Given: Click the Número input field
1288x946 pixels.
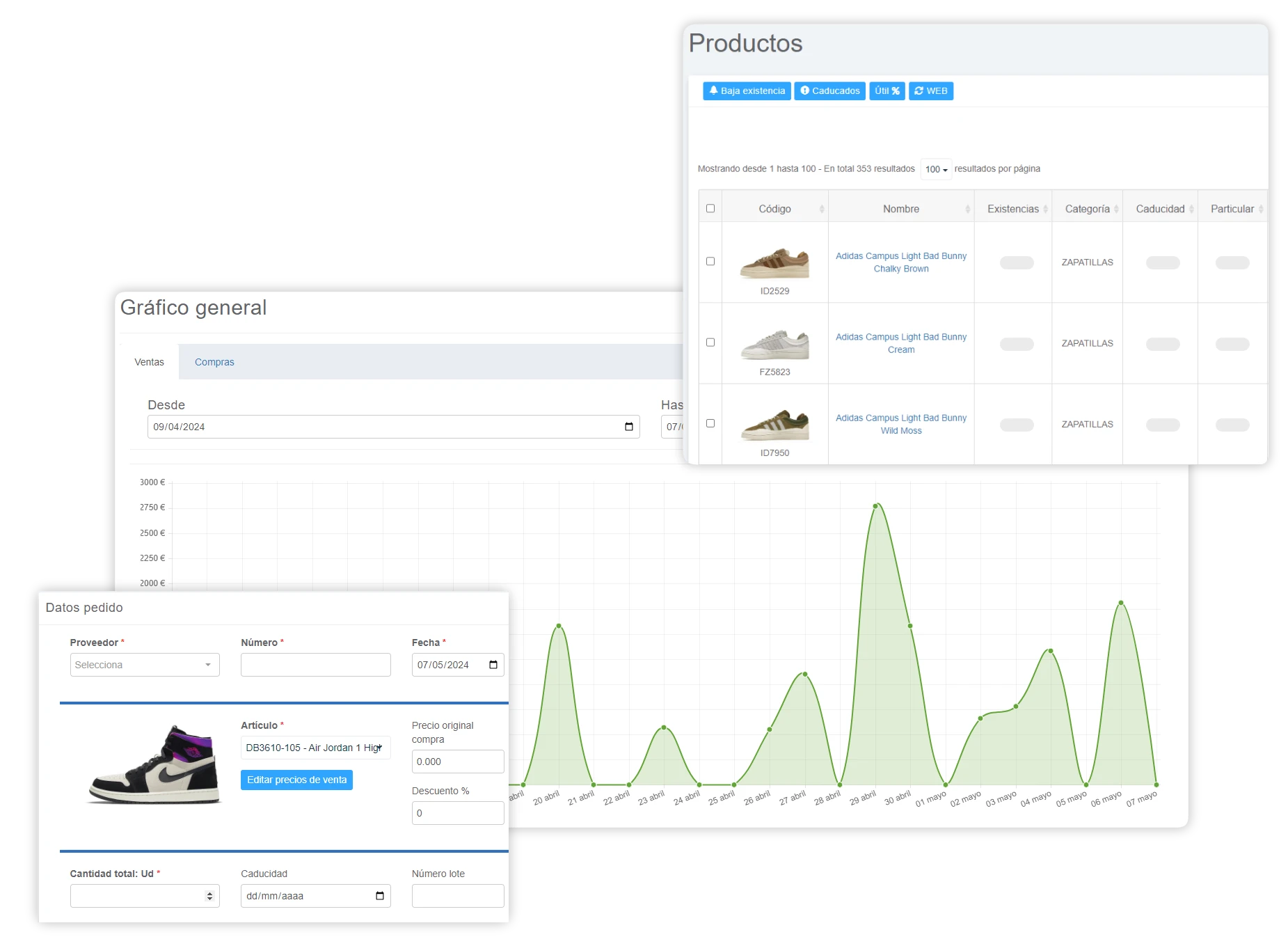Looking at the screenshot, I should pyautogui.click(x=316, y=665).
